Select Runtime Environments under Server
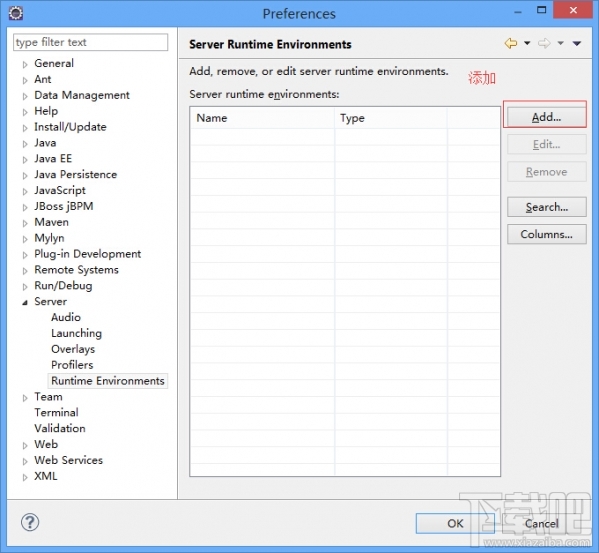This screenshot has width=599, height=553. point(108,381)
